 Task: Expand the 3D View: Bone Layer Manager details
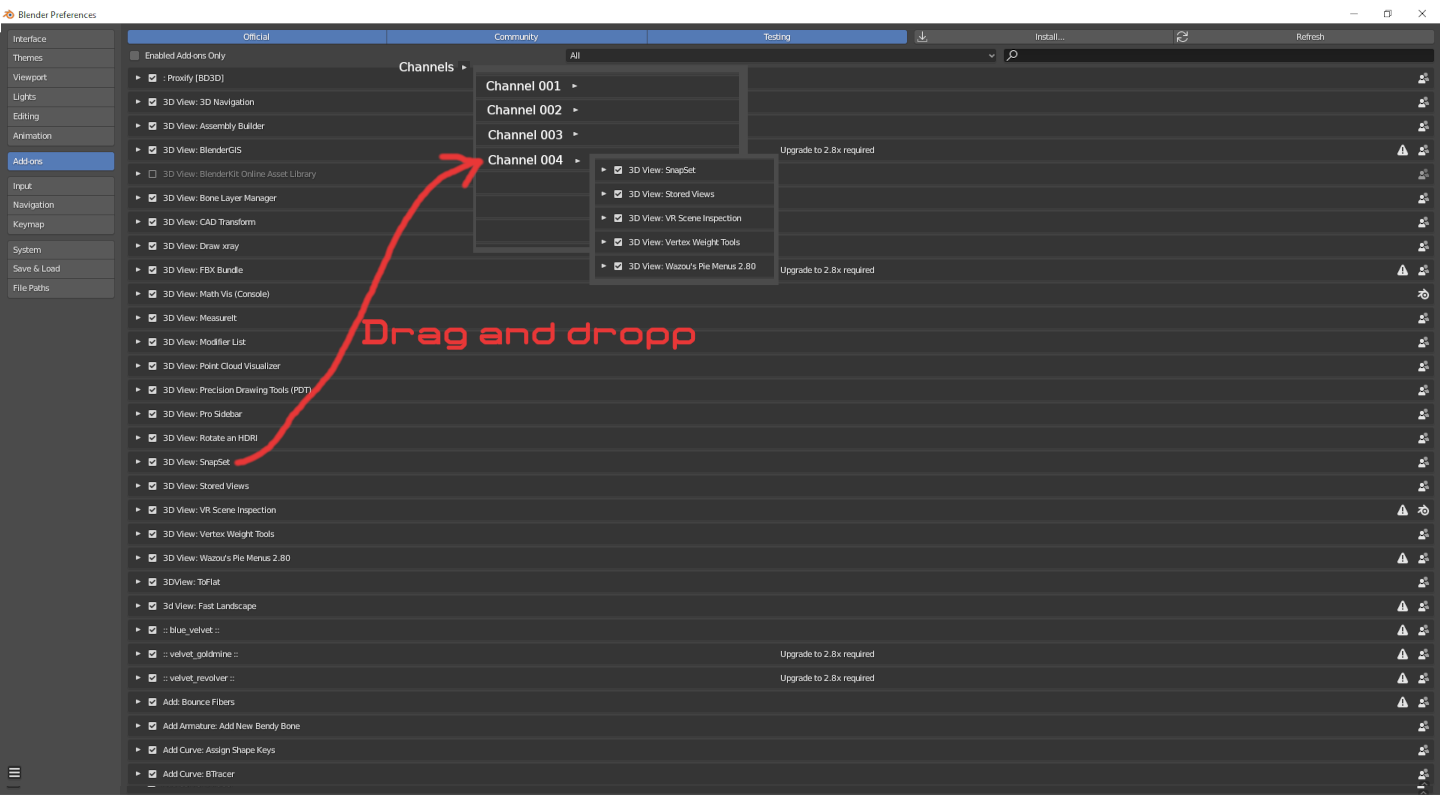[138, 198]
